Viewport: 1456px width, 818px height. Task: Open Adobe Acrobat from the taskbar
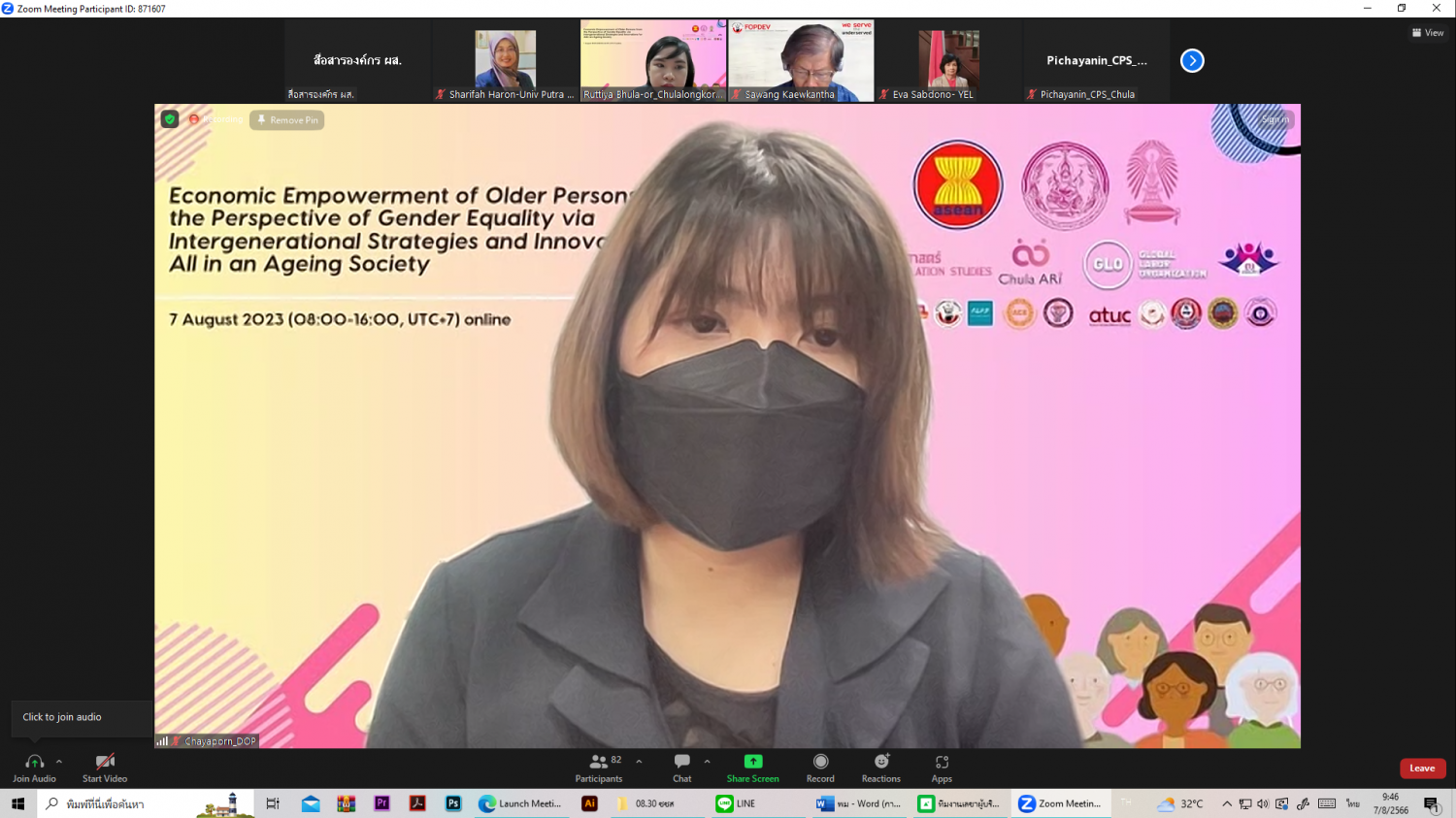pos(417,803)
